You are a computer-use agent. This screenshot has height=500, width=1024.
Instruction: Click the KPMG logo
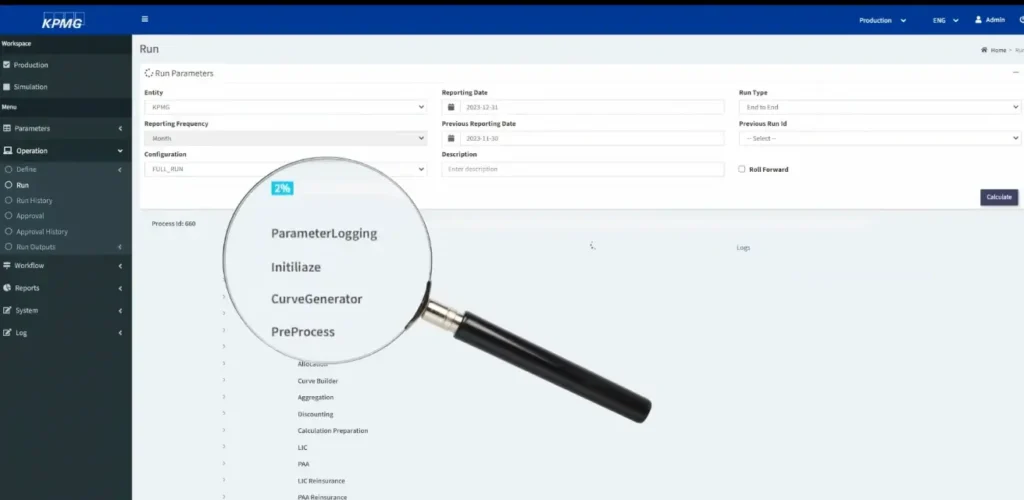[x=63, y=20]
